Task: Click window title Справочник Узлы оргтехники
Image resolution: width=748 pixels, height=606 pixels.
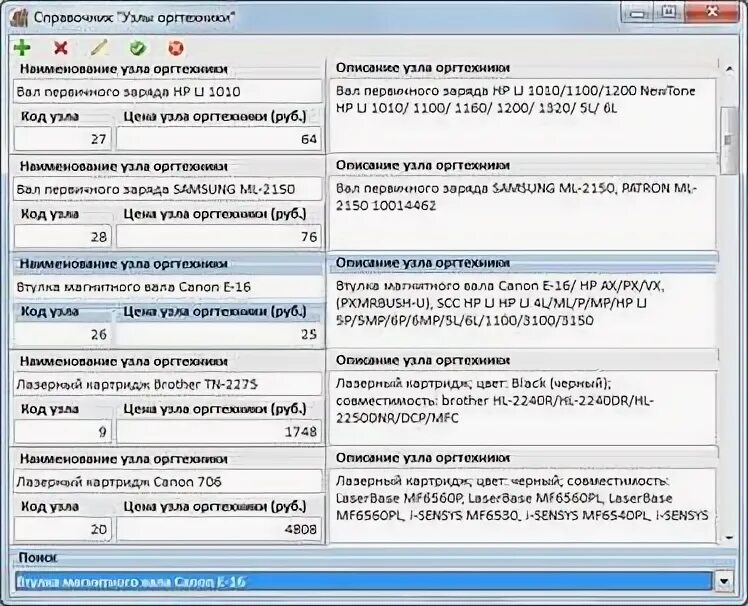Action: [135, 18]
